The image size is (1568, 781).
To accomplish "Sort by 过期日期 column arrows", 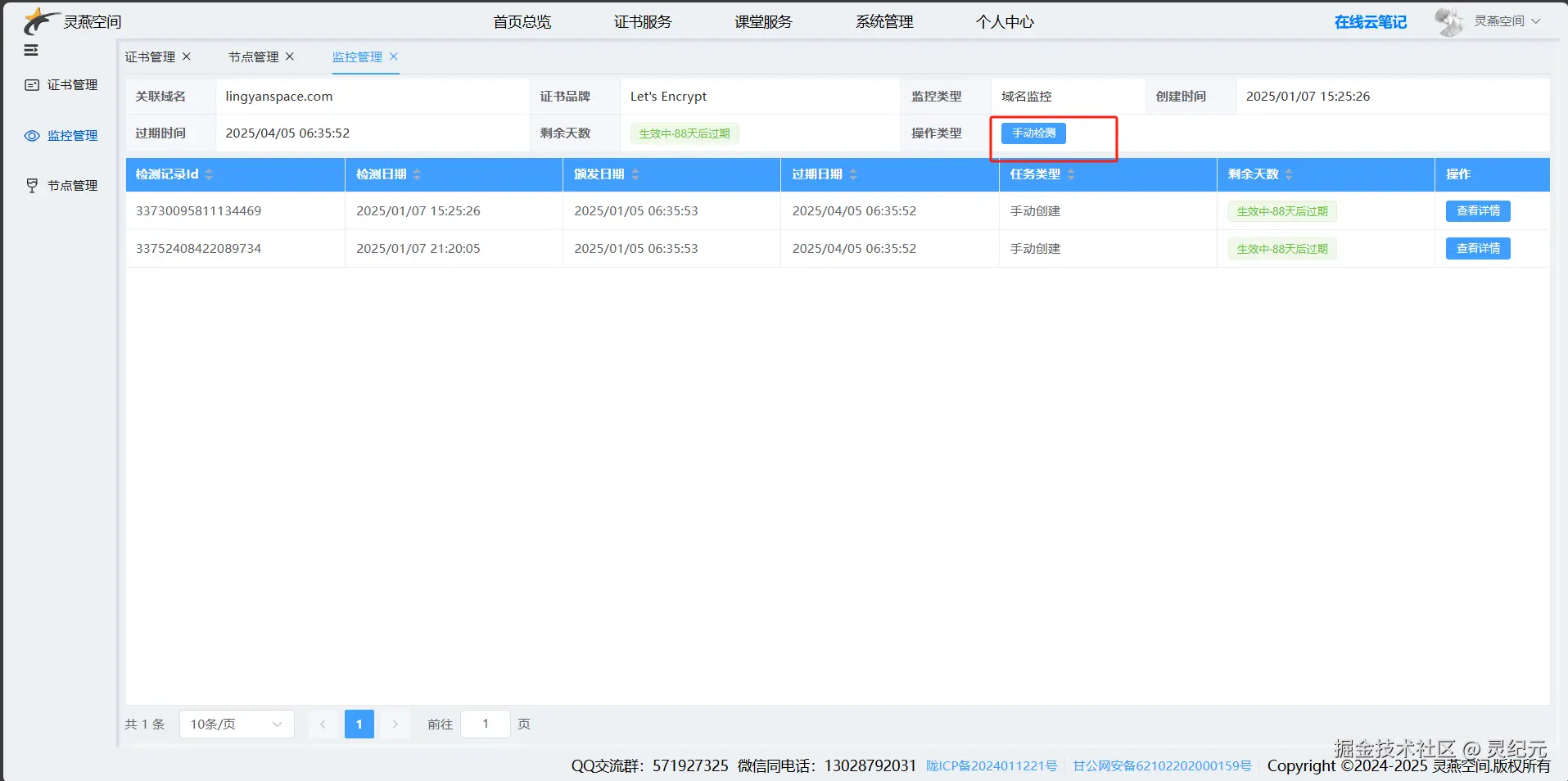I will pos(853,174).
